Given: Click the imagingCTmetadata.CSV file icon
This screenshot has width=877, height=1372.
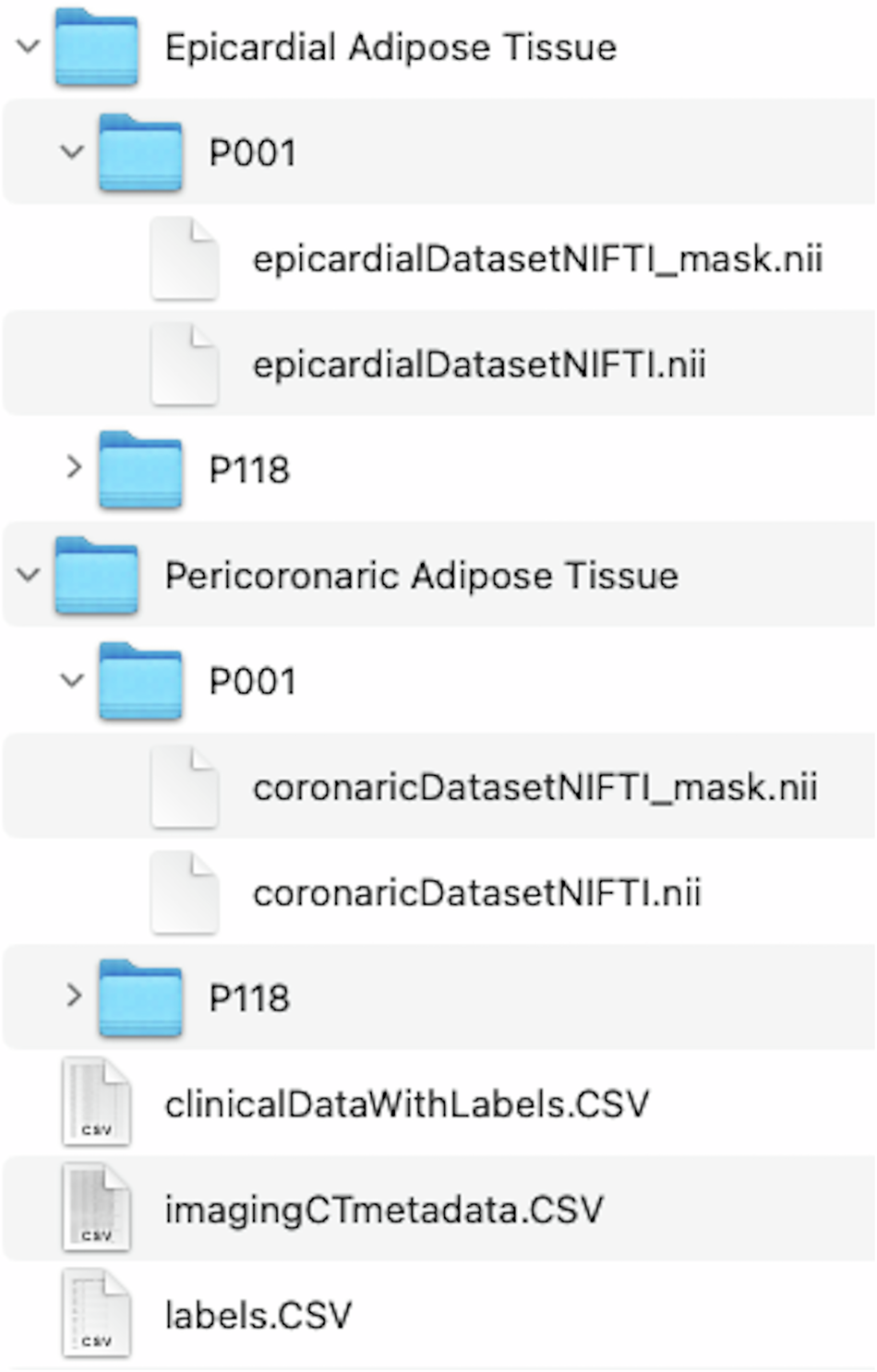Looking at the screenshot, I should (96, 1209).
